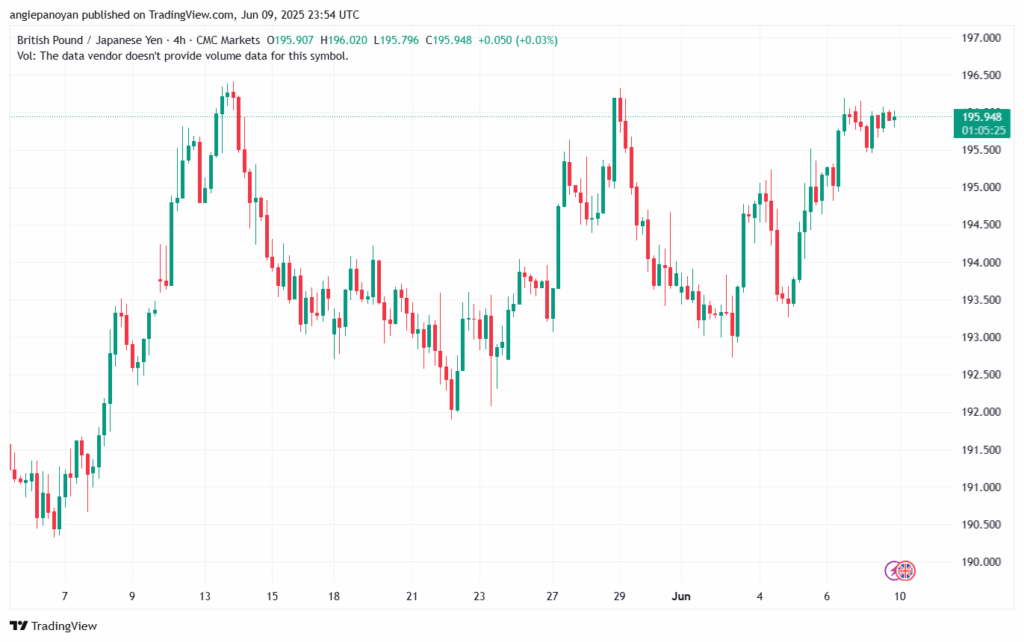Screen dimensions: 1024x642
Task: Click the Vol data vendor notice text
Action: tap(182, 56)
